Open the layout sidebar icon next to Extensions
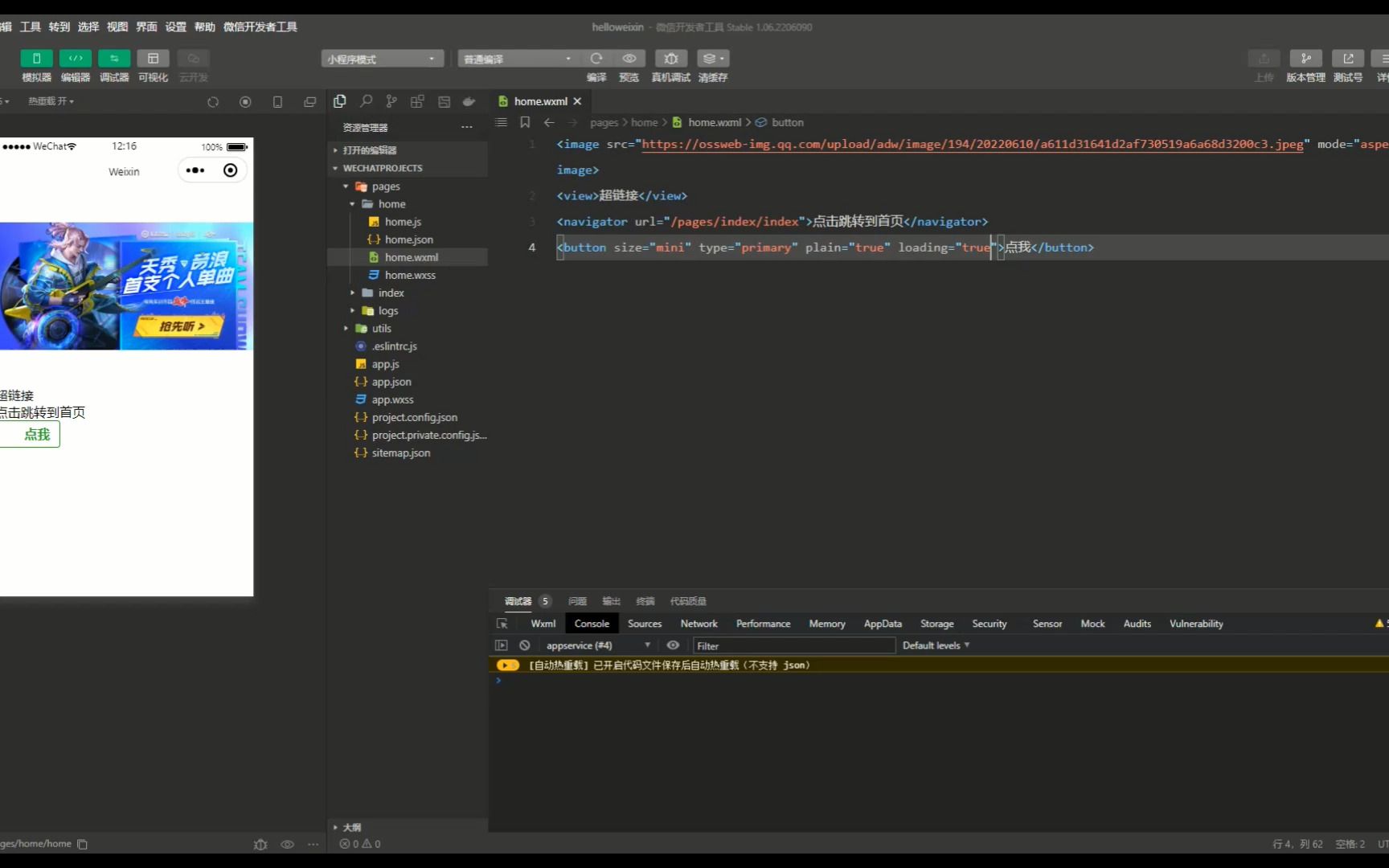The image size is (1389, 868). (x=444, y=101)
